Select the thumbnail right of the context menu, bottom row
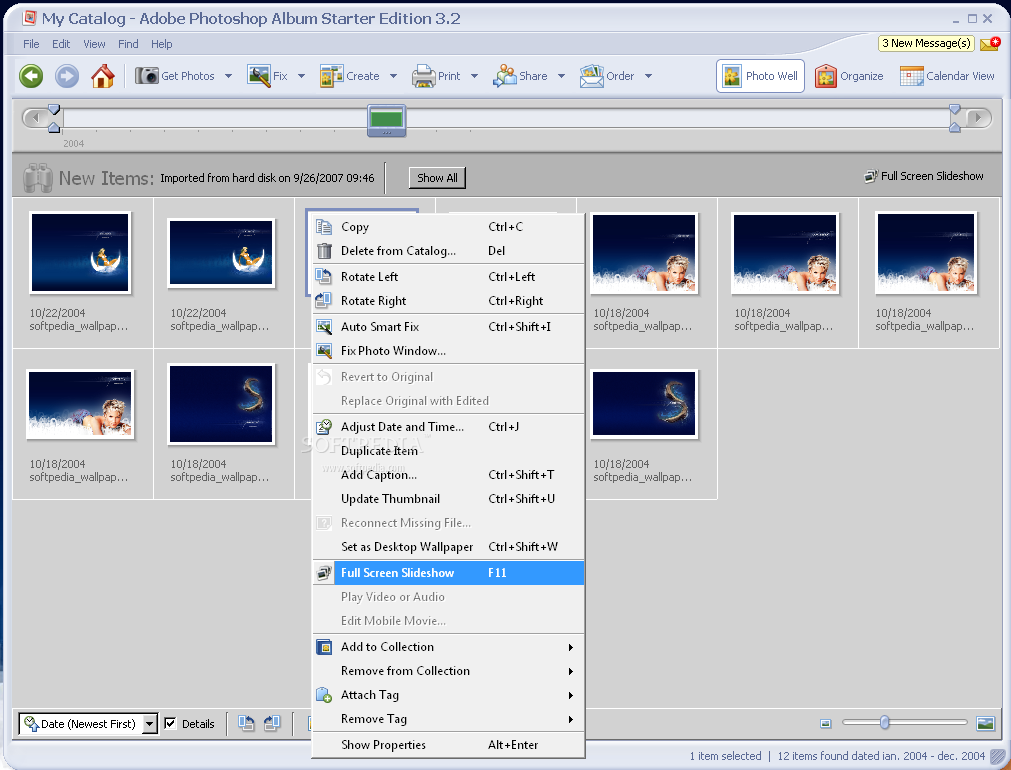 point(643,404)
